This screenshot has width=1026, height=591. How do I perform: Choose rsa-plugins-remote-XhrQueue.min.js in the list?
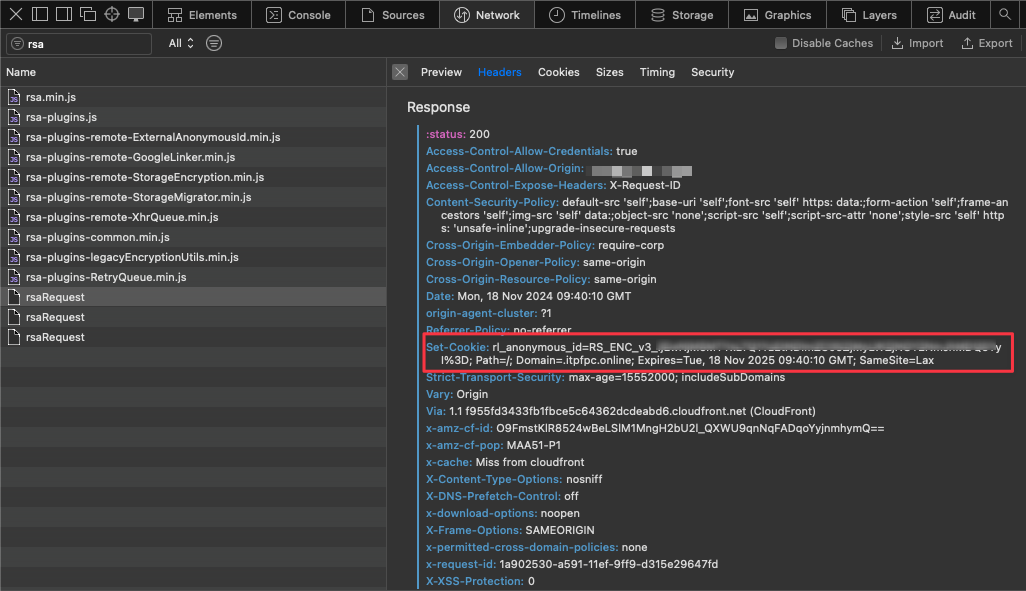[x=193, y=217]
